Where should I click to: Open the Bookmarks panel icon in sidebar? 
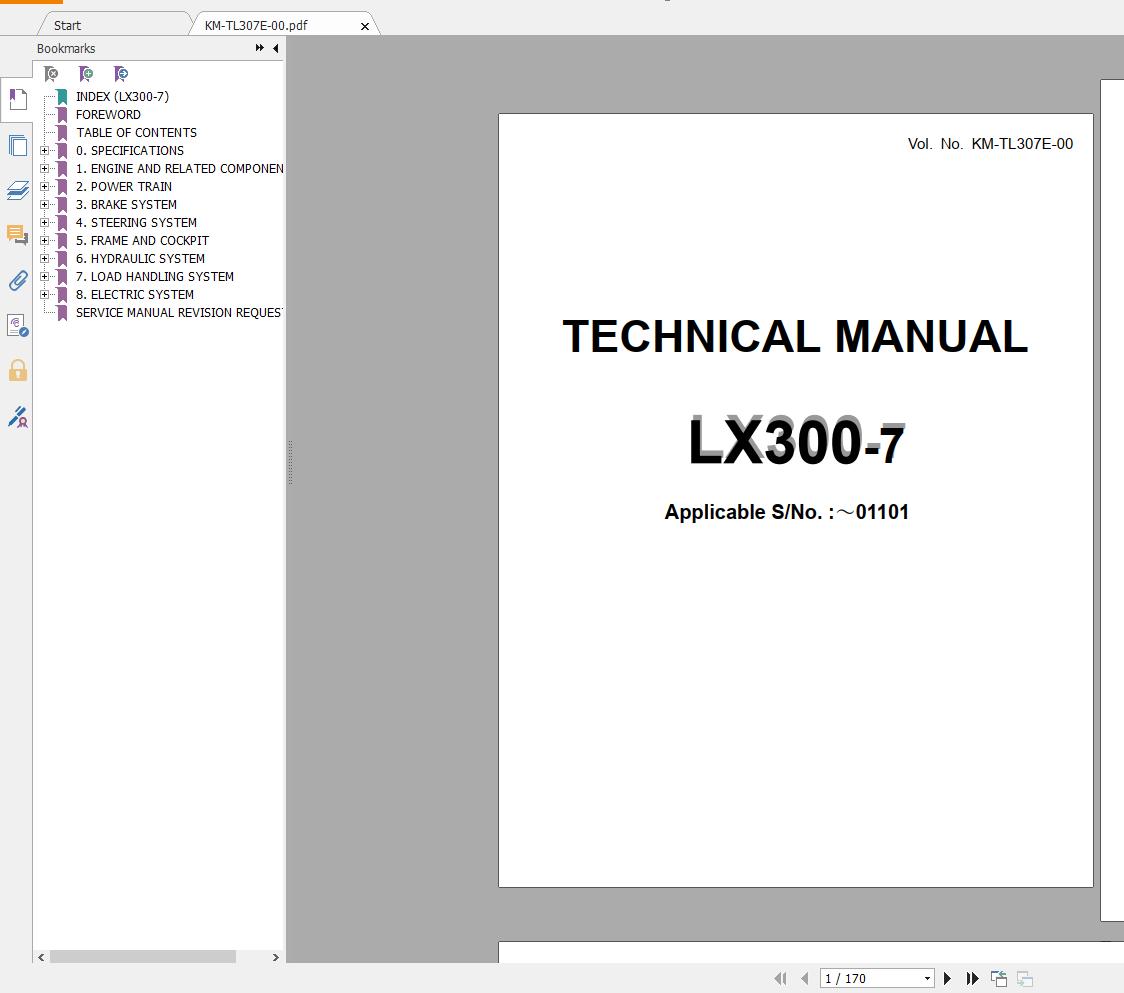18,100
